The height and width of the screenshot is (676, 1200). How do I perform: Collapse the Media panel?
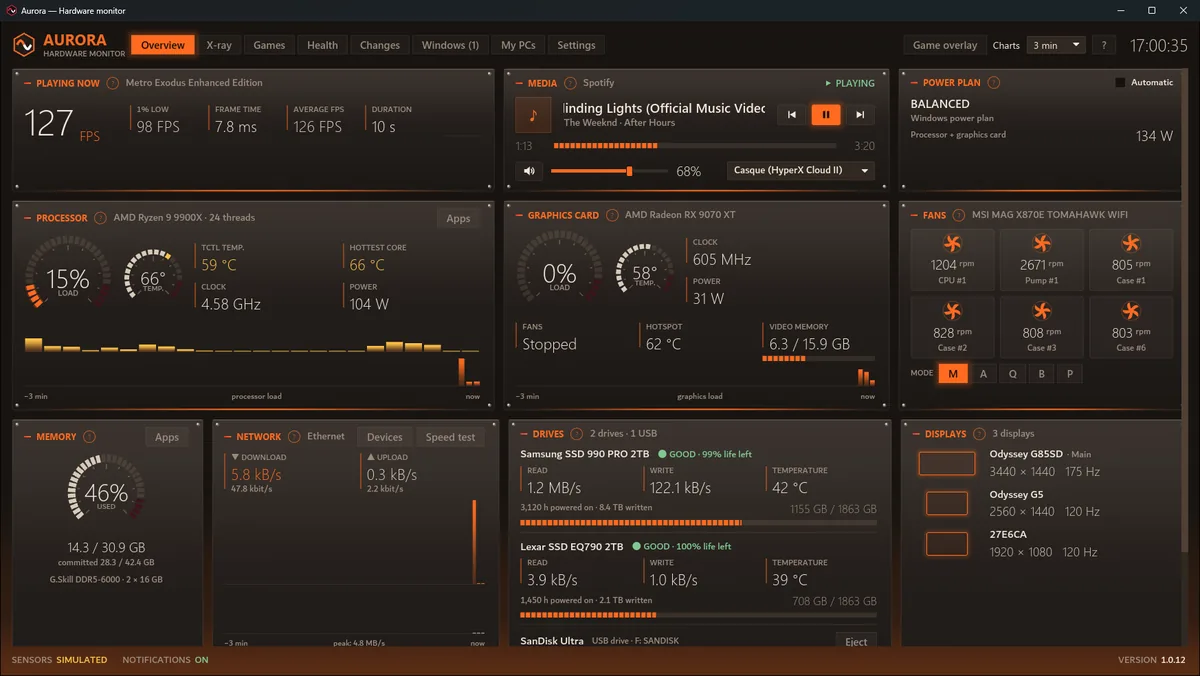pyautogui.click(x=520, y=83)
